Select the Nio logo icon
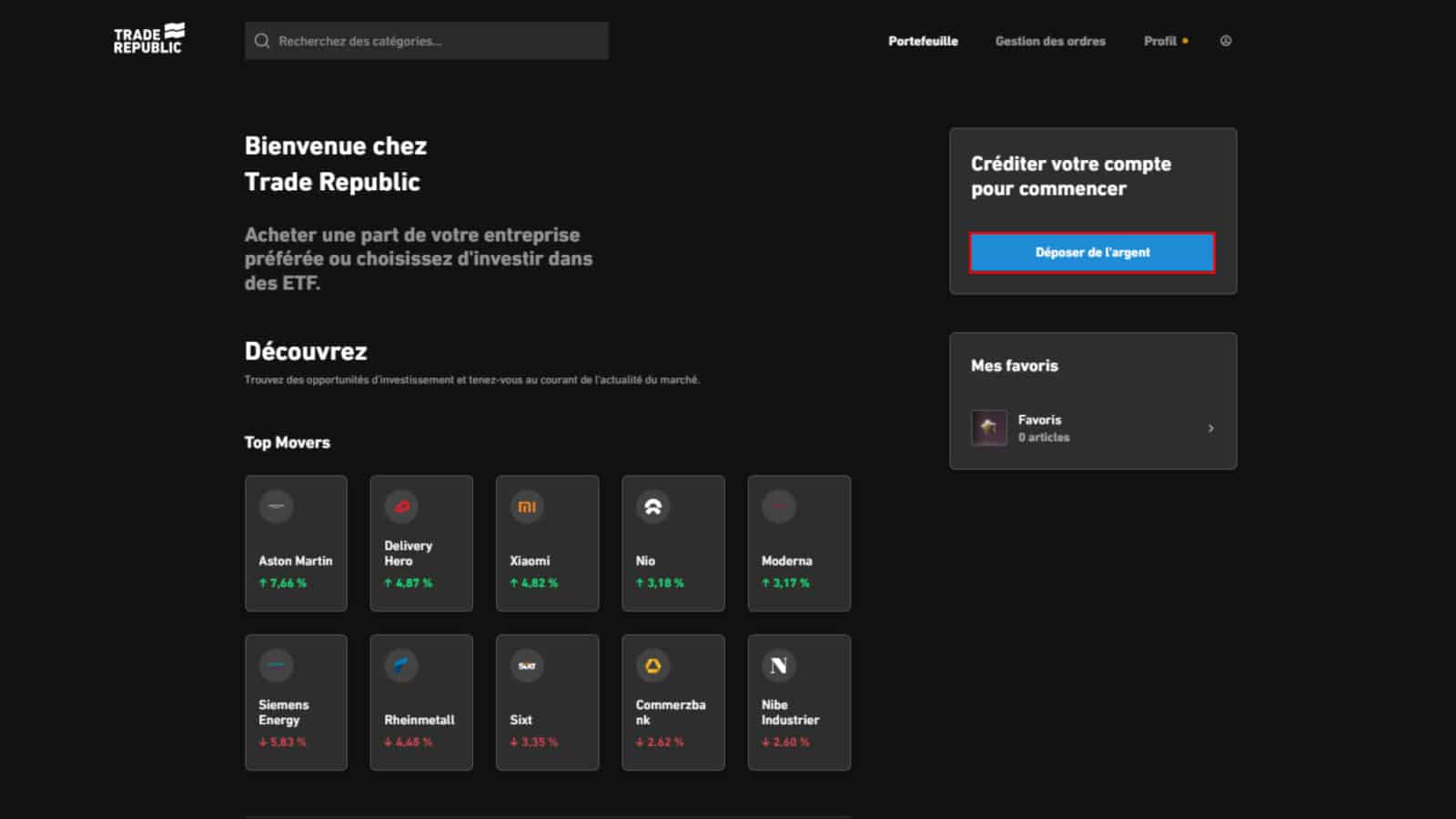This screenshot has width=1456, height=819. click(652, 507)
